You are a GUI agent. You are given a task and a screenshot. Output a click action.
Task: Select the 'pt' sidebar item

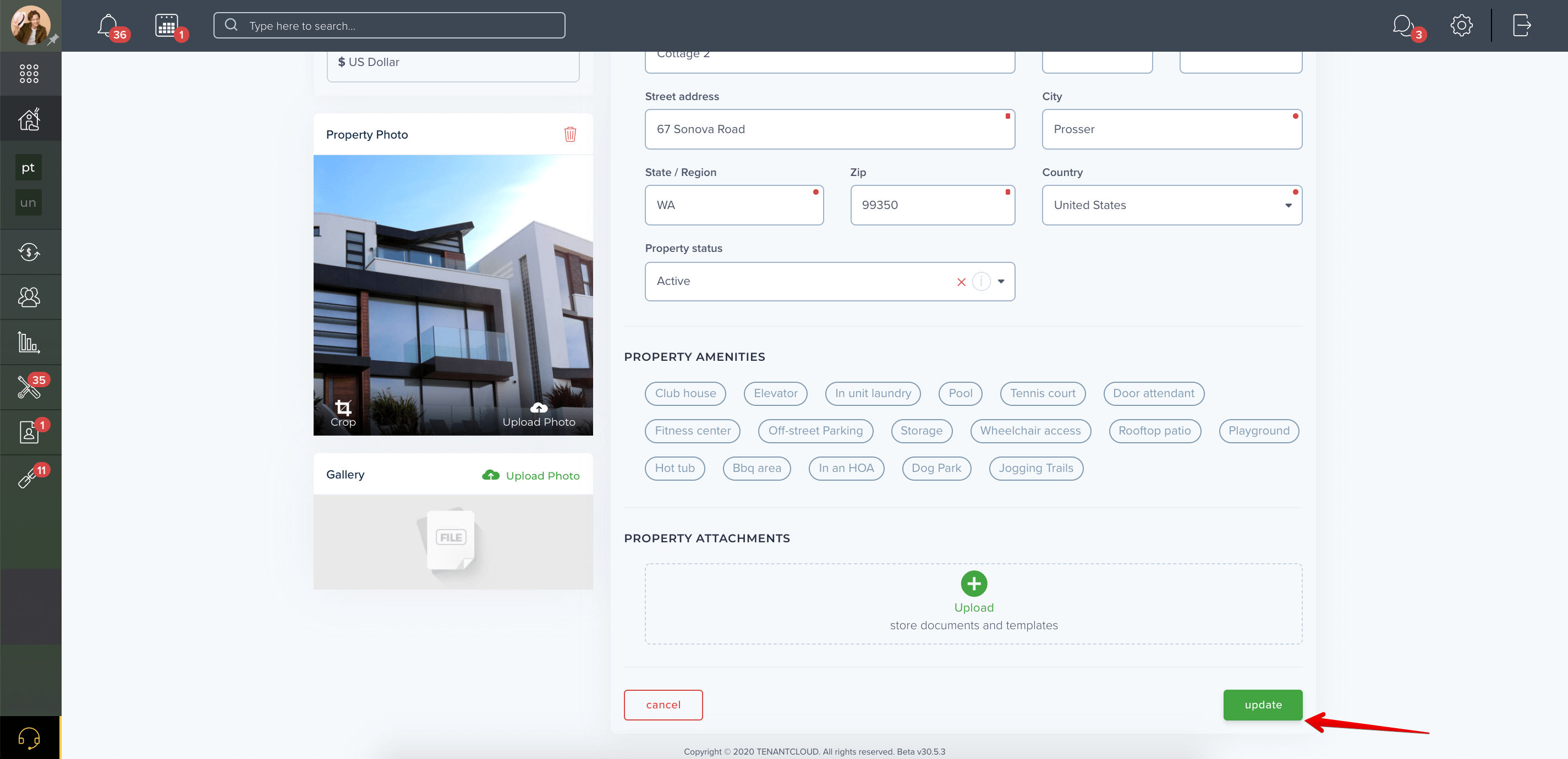29,167
